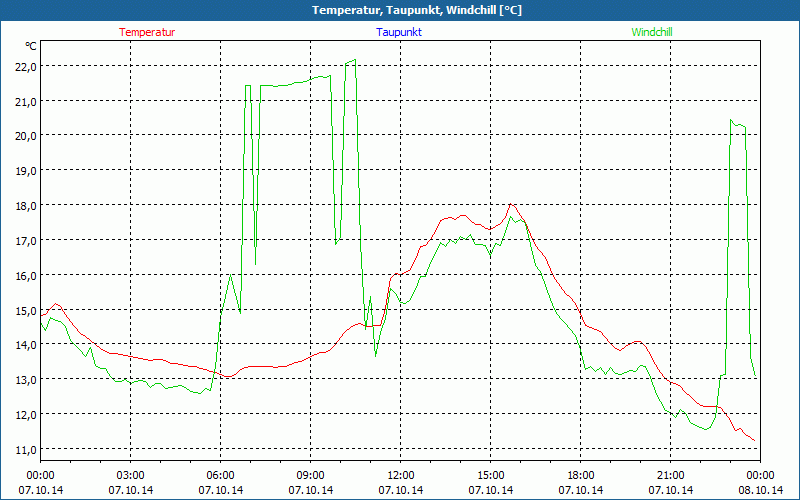
Task: Click the 15,0 y-axis value
Action: tap(26, 310)
